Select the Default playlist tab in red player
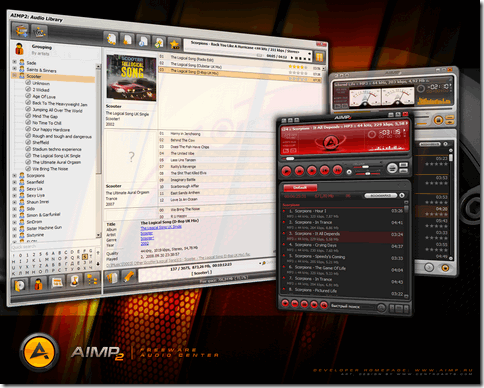 [300, 188]
